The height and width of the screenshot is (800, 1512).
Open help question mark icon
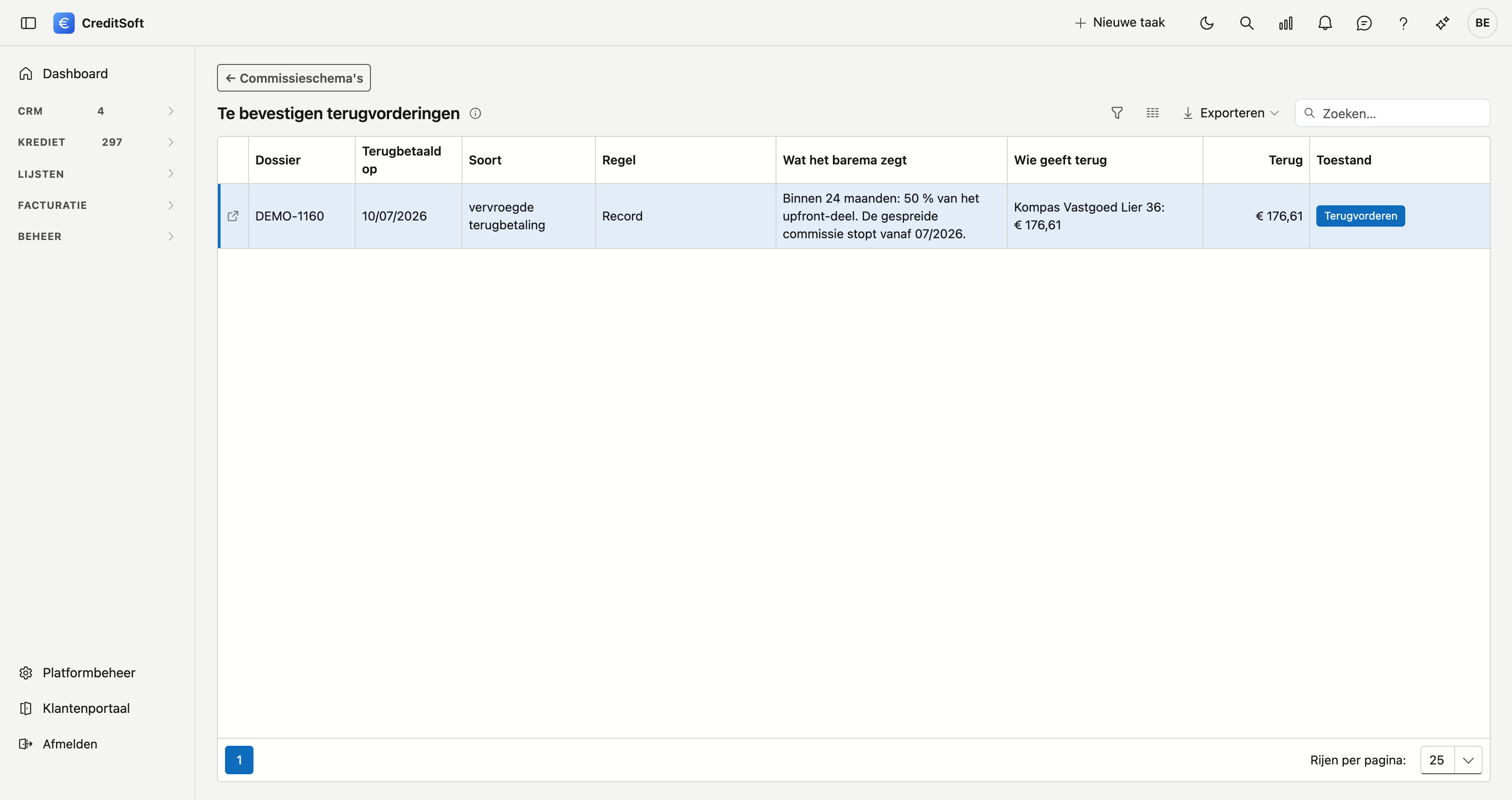pyautogui.click(x=1403, y=23)
